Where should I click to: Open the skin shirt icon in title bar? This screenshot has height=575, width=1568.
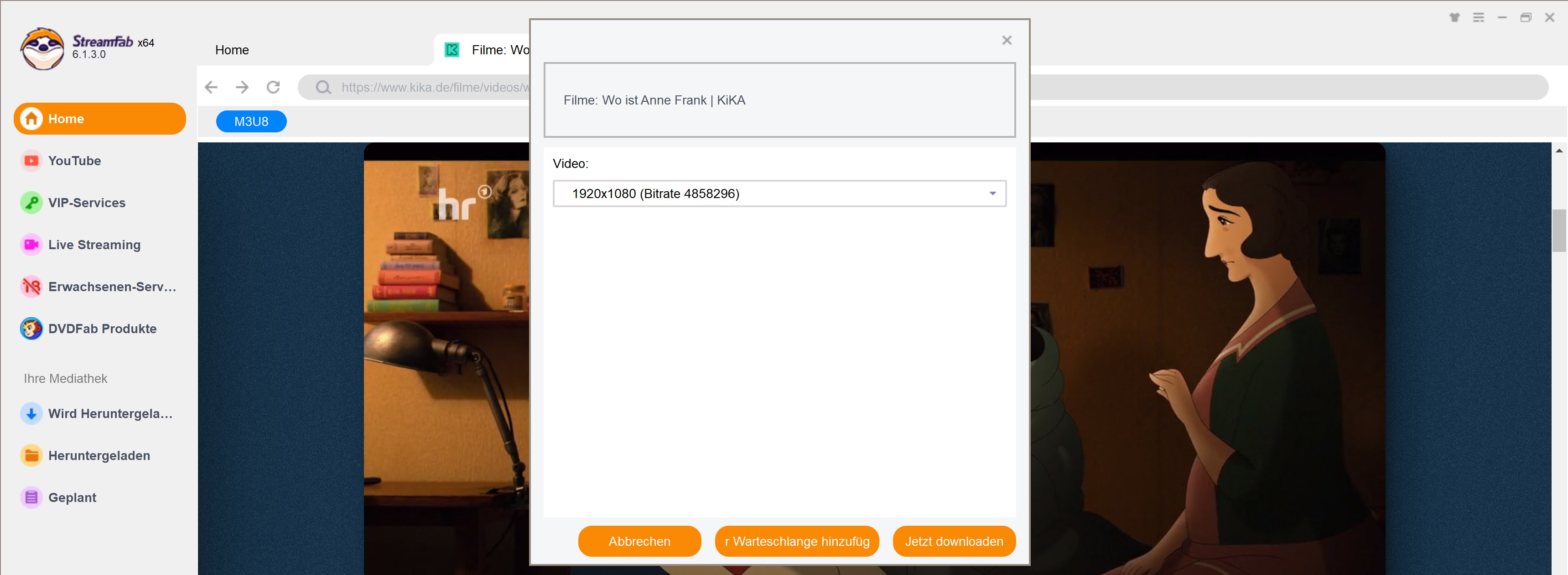coord(1454,17)
